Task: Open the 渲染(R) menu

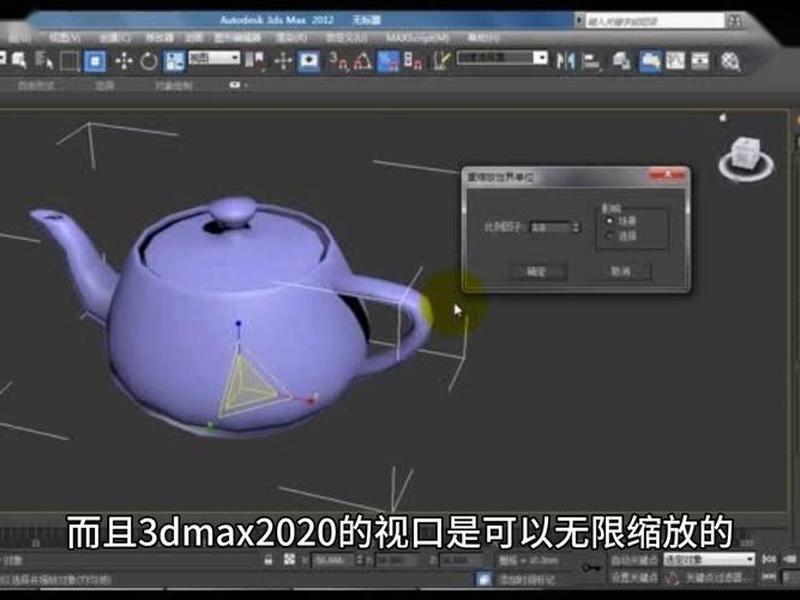Action: click(291, 38)
